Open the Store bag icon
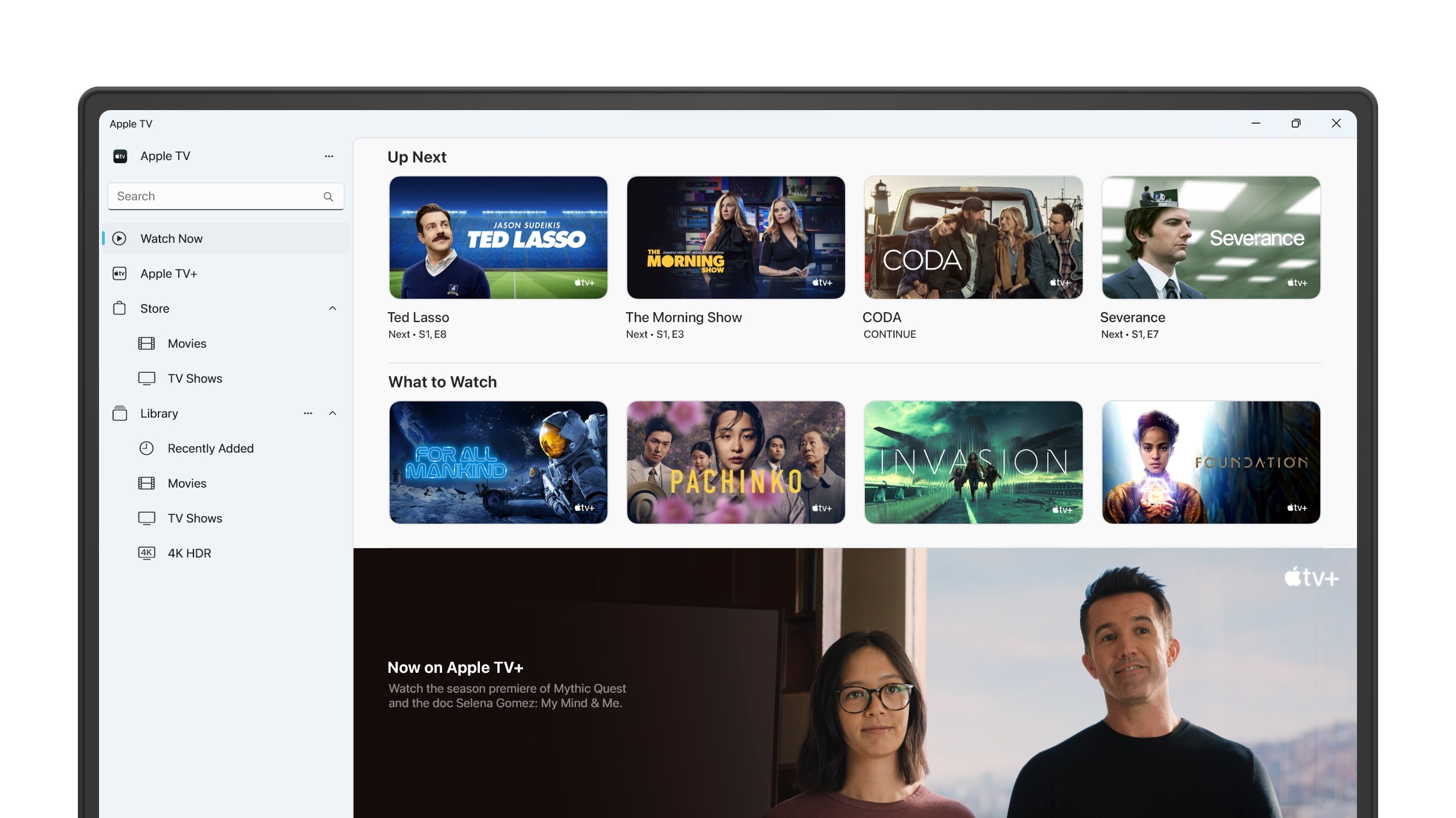The image size is (1456, 818). [120, 308]
